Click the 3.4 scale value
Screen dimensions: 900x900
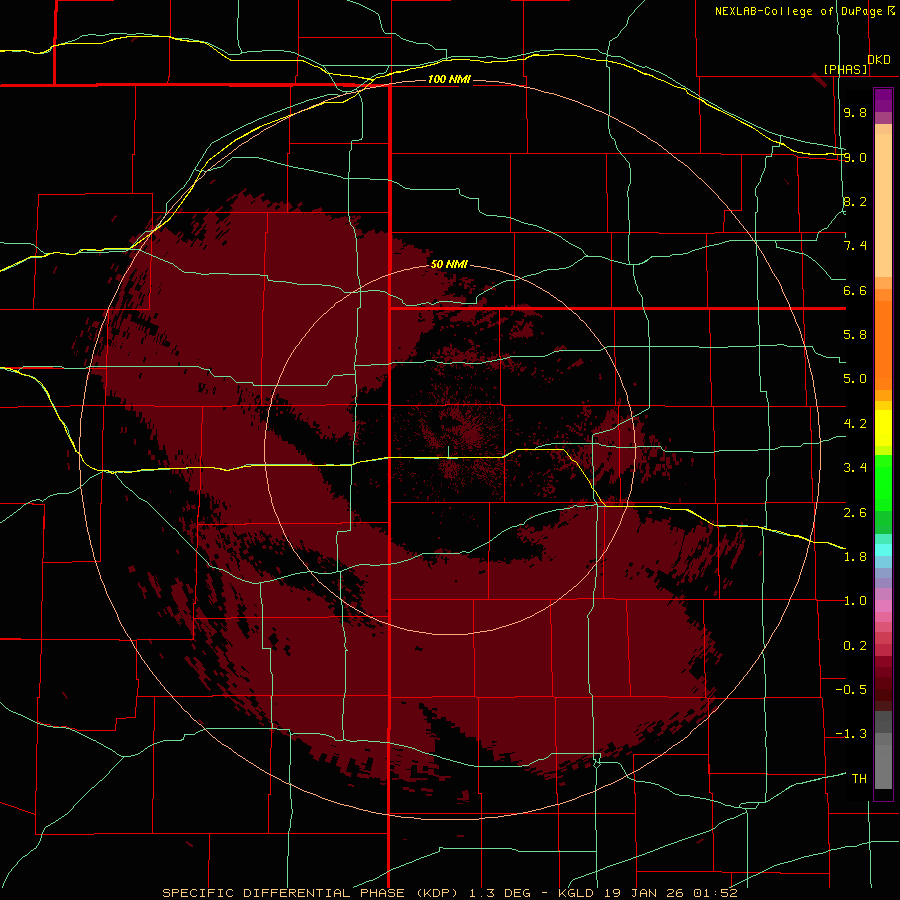tap(855, 468)
